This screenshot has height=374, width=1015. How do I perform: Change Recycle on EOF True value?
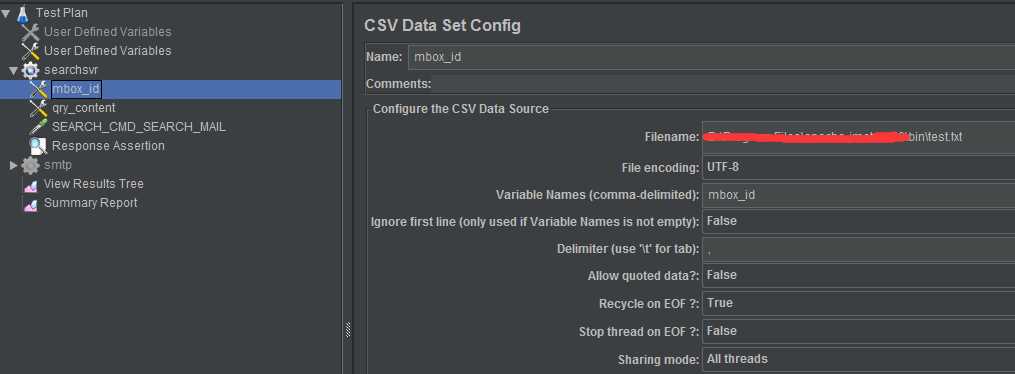point(858,303)
